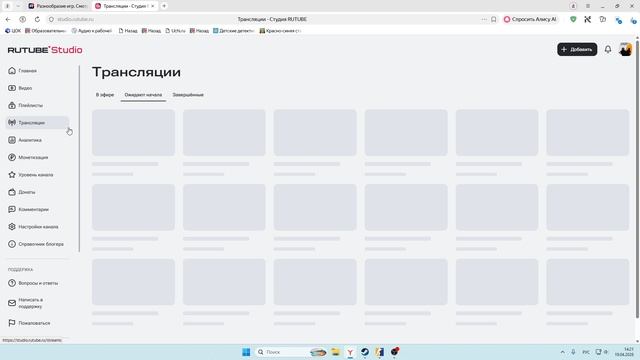Open File Explorer from taskbar

pyautogui.click(x=335, y=352)
